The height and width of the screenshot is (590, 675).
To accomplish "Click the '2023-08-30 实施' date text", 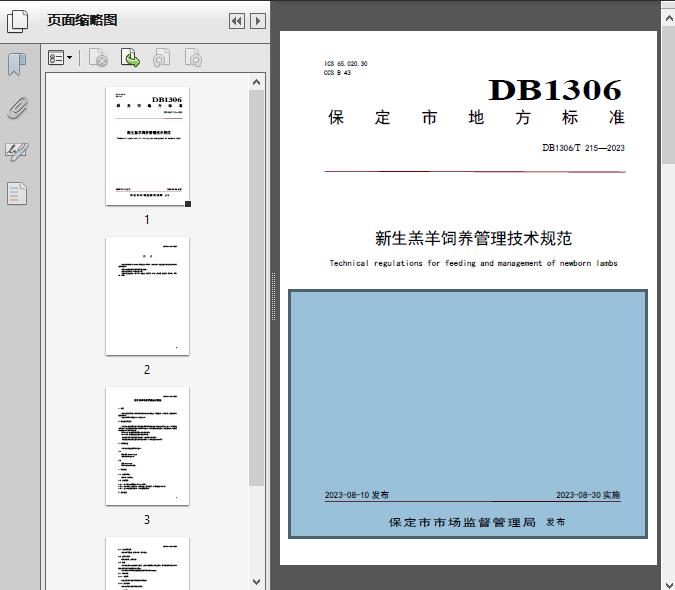I will [588, 495].
